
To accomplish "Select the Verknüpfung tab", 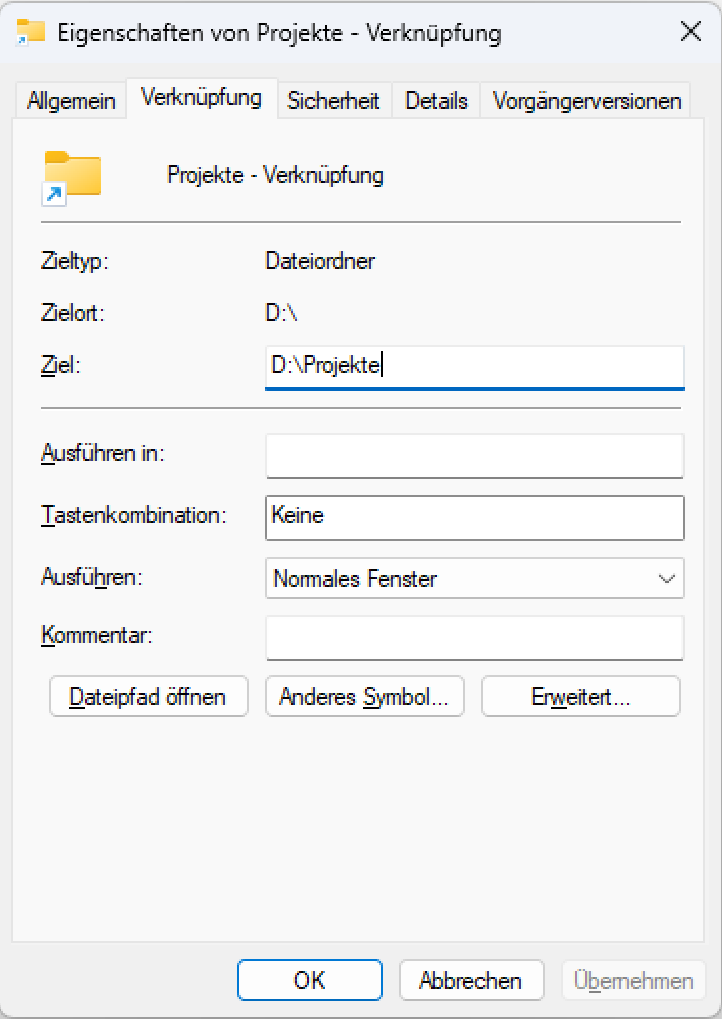I will click(202, 98).
